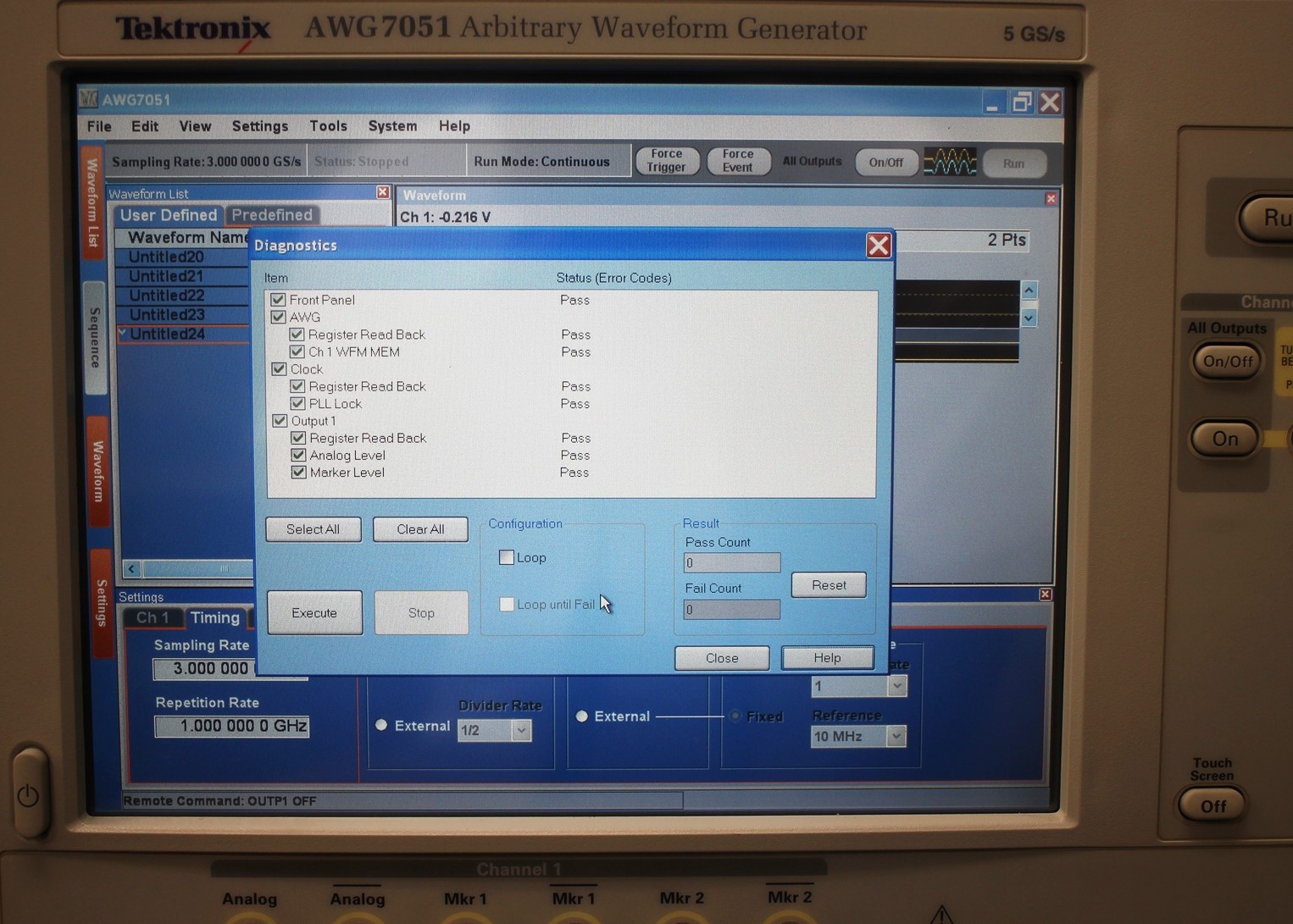Click the Force Trigger button

click(666, 161)
